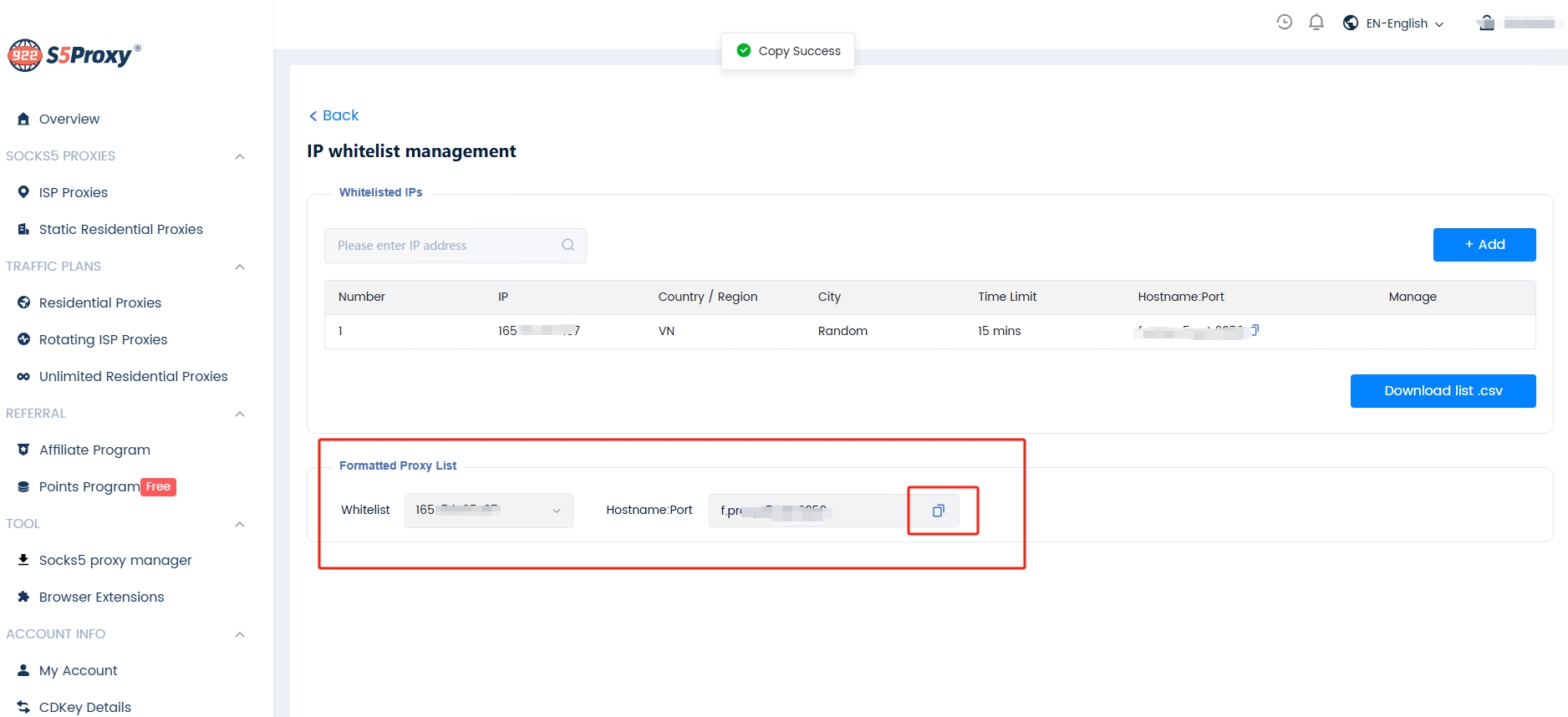This screenshot has width=1568, height=717.
Task: Collapse the TRAFFIC PLANS section
Action: (x=240, y=267)
